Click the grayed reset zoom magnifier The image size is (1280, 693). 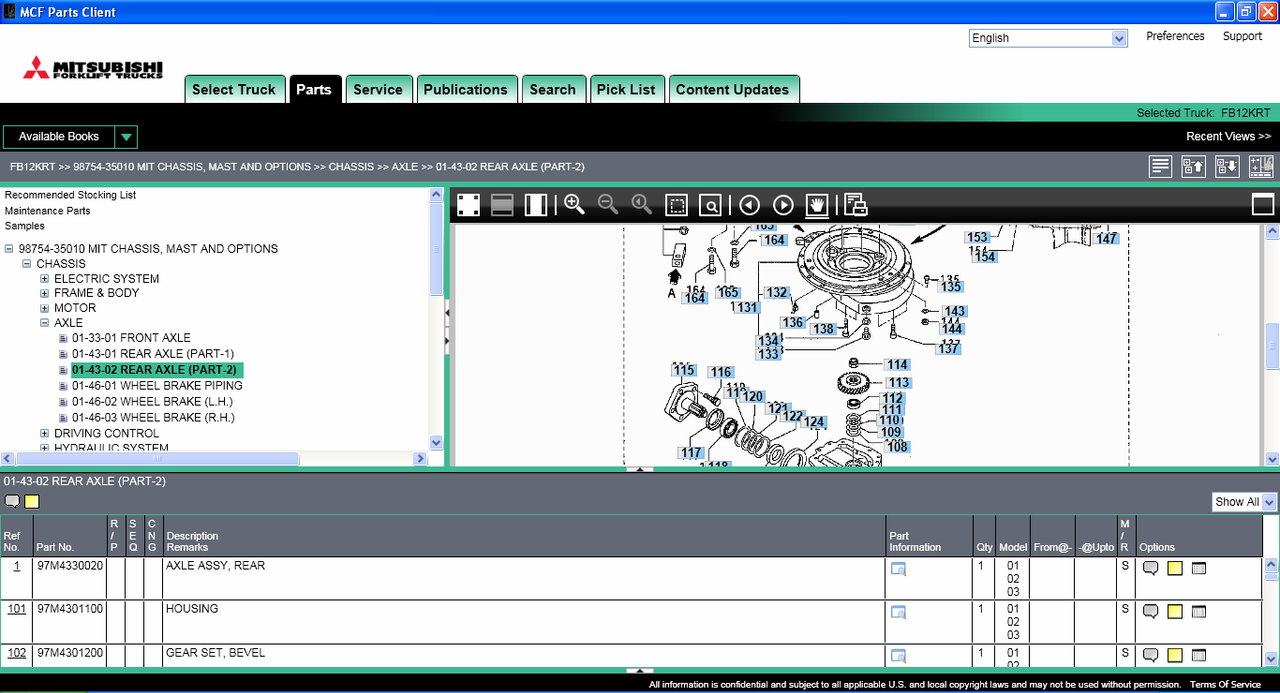641,205
